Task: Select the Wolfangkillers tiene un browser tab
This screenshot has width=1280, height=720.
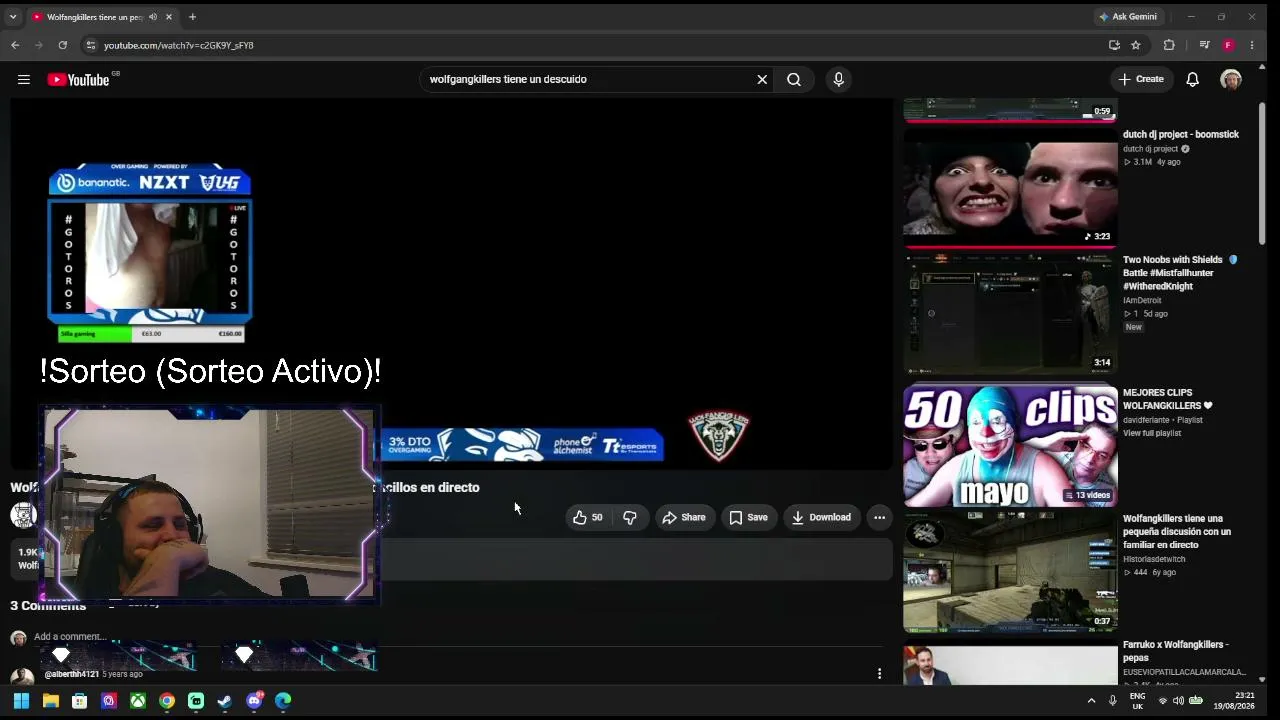Action: [94, 17]
